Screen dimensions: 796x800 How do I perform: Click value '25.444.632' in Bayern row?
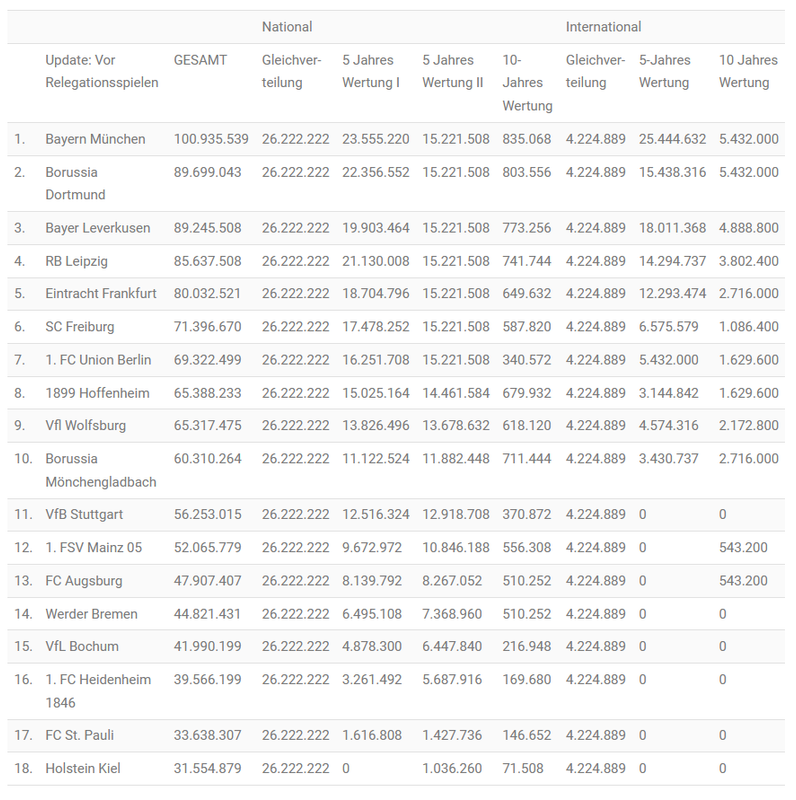click(673, 139)
